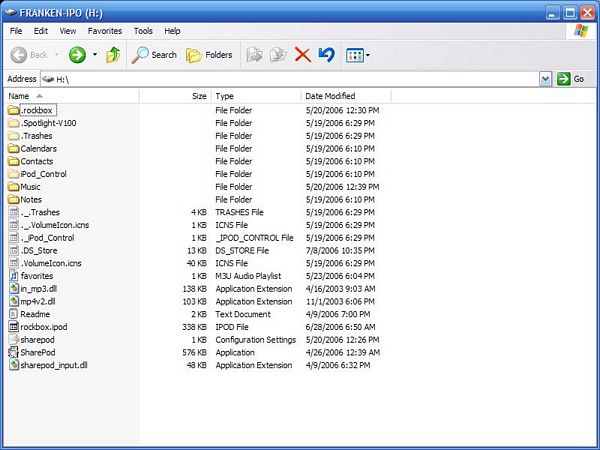Select the ._.Trashes file icon
Screen dimensions: 600x450
click(x=14, y=212)
